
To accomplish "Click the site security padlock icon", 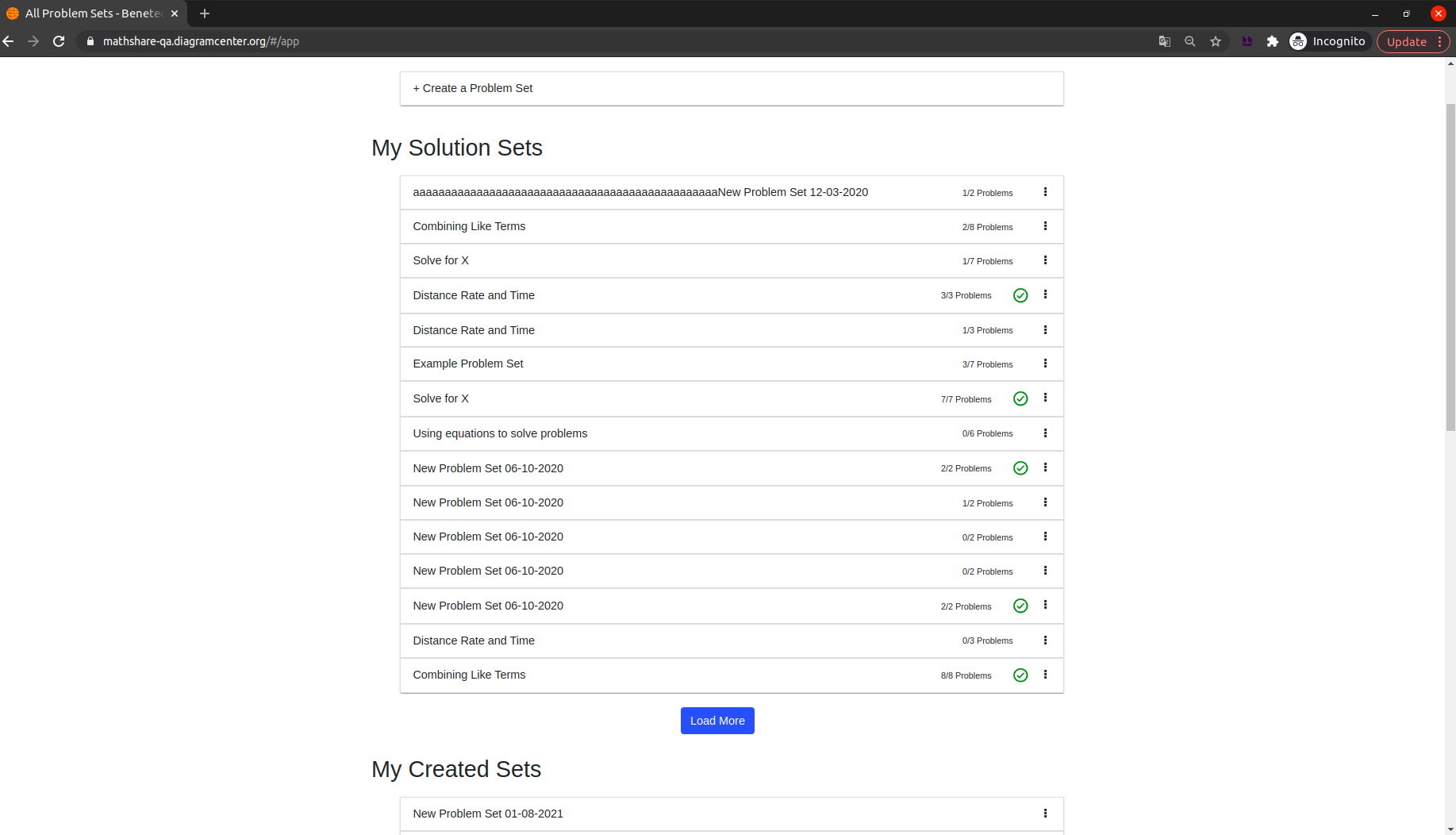I will 90,41.
